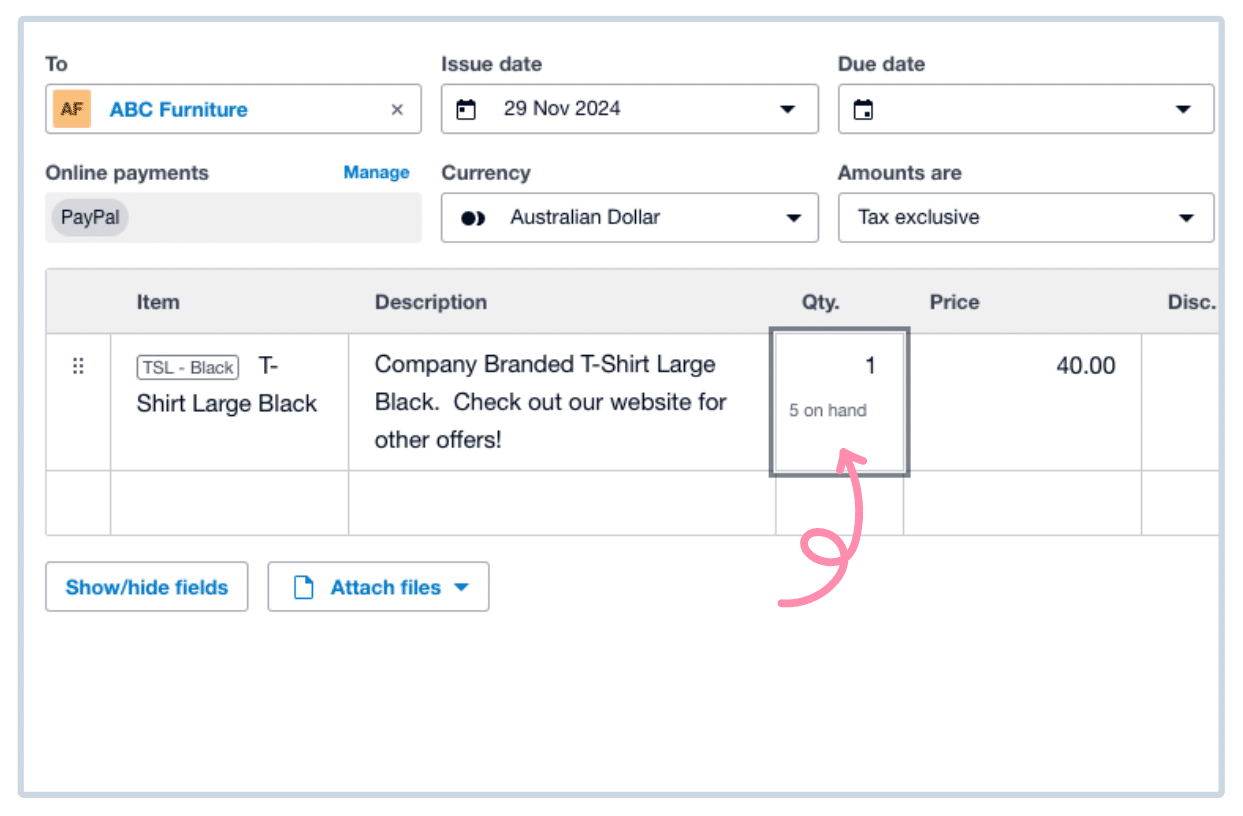The image size is (1243, 816).
Task: Click the TSL - Black item code tag
Action: tap(188, 368)
